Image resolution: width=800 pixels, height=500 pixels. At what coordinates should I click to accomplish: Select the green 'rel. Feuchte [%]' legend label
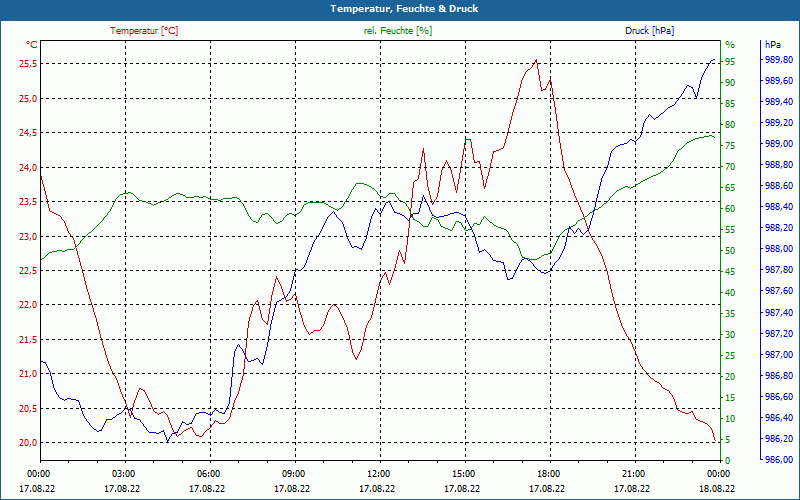(398, 31)
